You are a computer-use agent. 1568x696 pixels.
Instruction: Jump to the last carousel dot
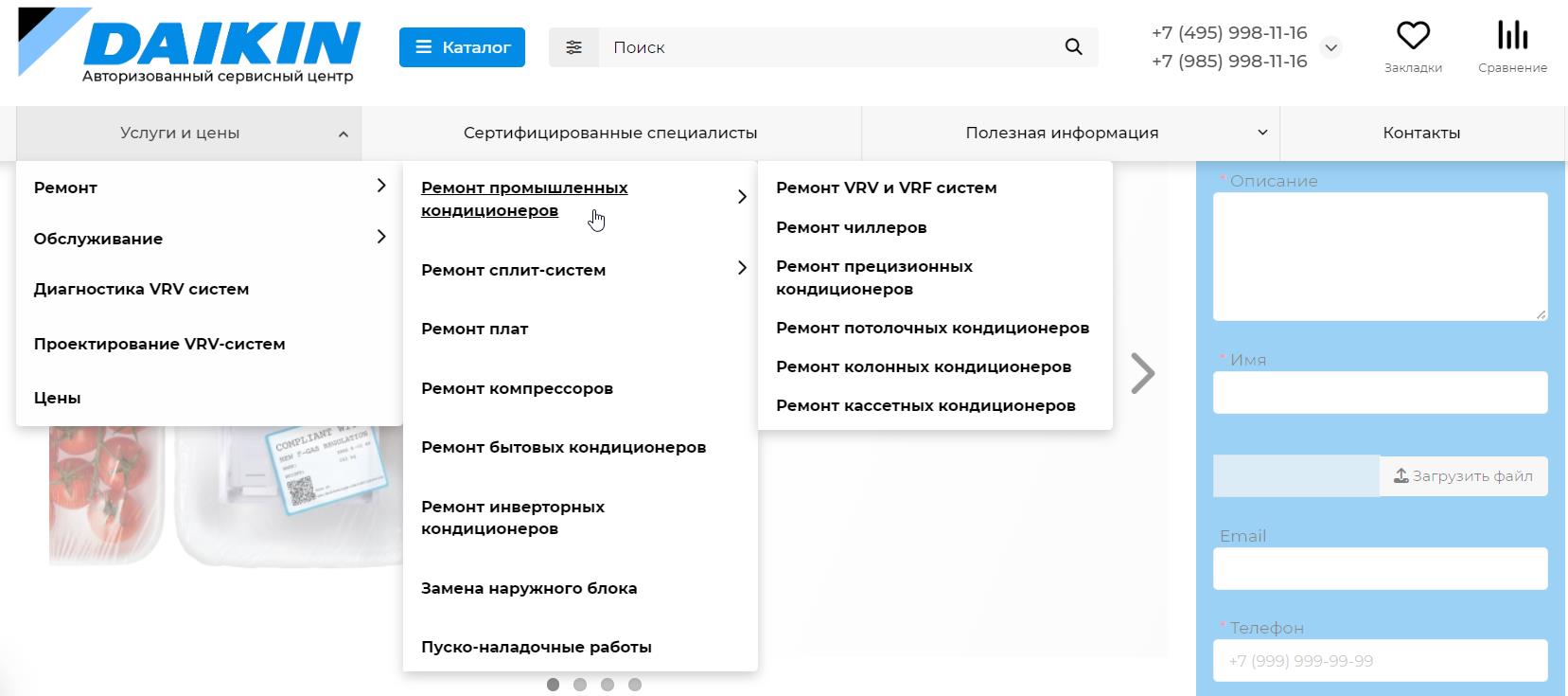click(635, 685)
